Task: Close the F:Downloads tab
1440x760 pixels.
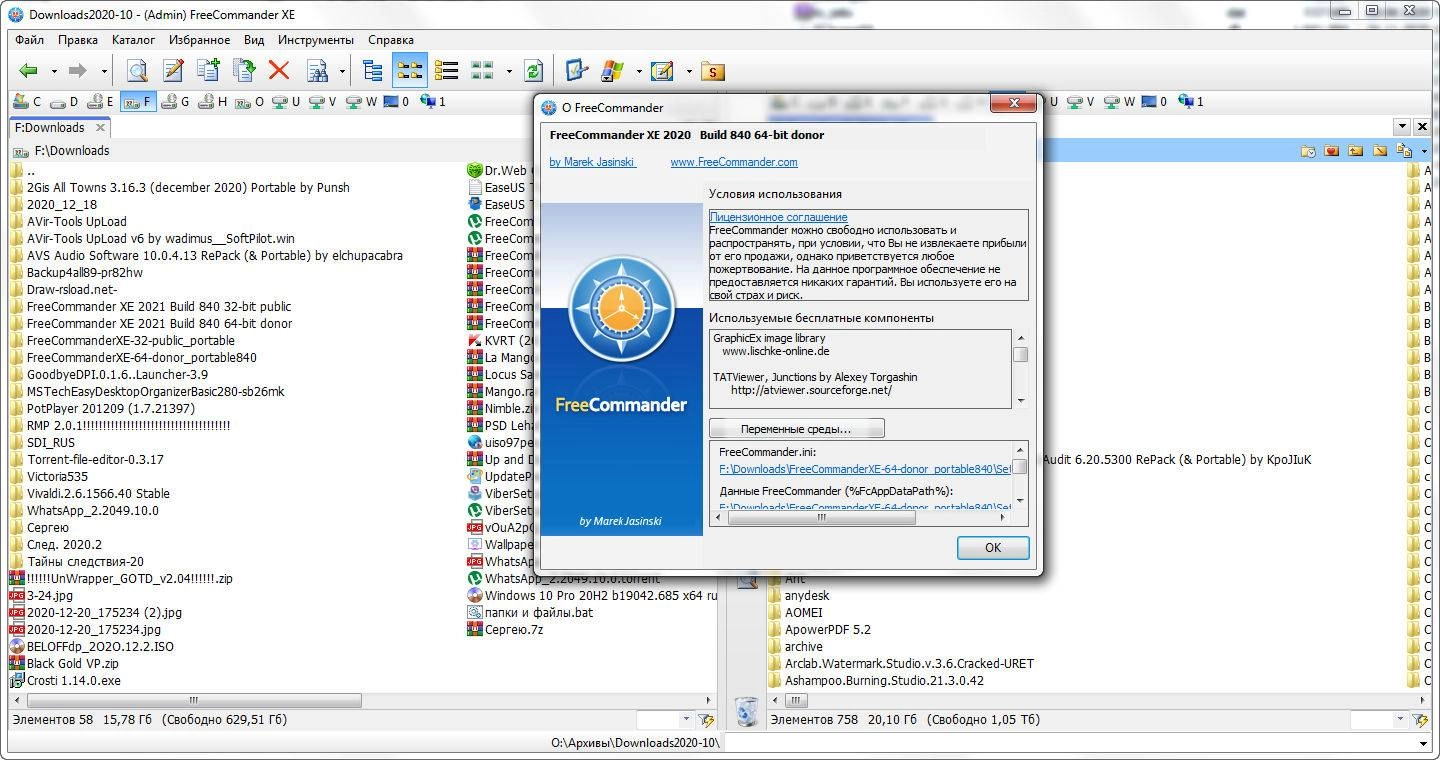Action: [101, 128]
